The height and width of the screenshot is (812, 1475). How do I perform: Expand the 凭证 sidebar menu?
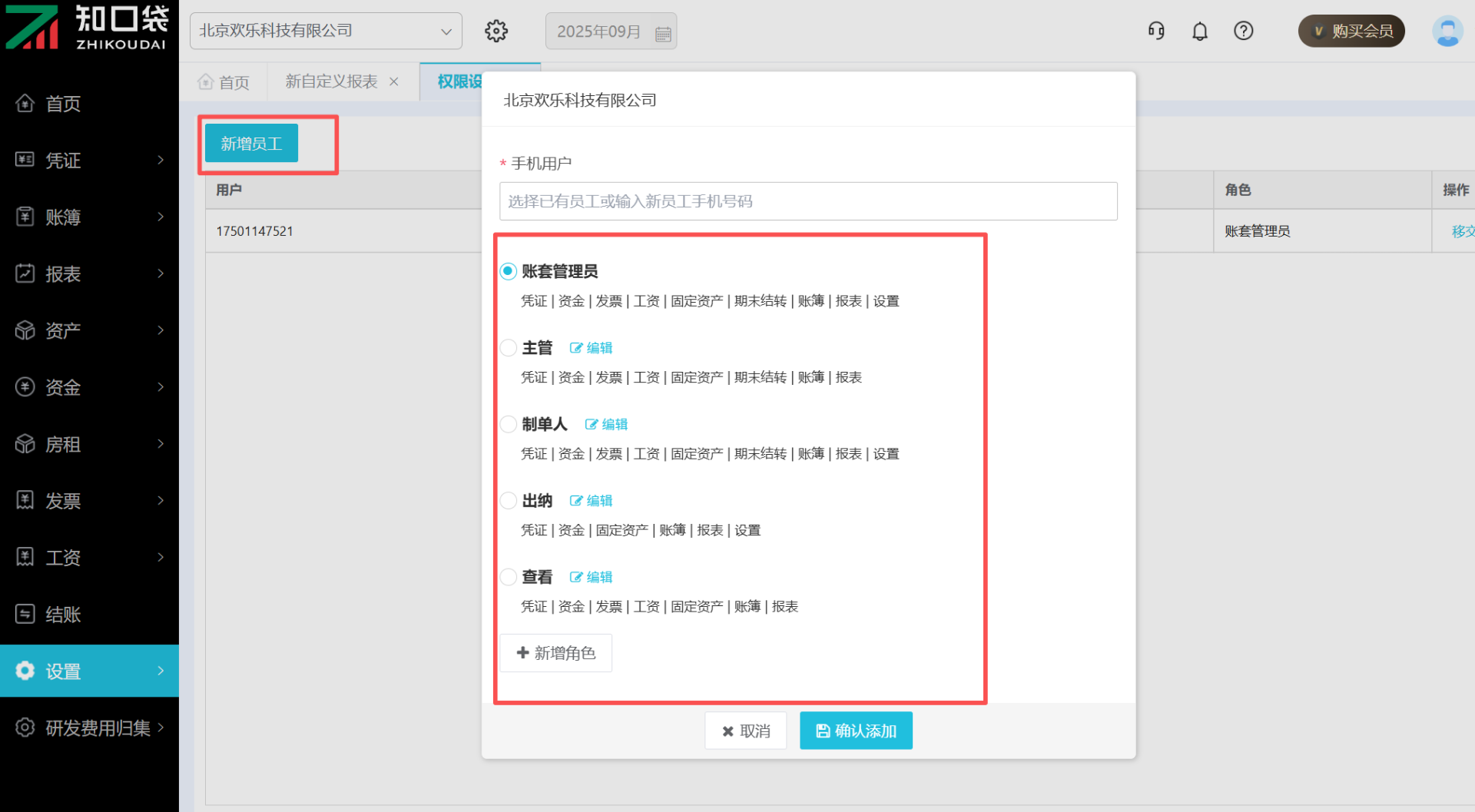[89, 160]
